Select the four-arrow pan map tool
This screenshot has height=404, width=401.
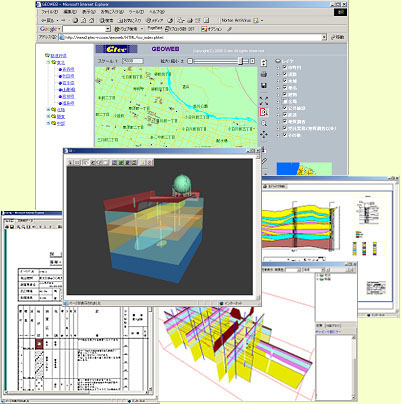click(x=264, y=134)
